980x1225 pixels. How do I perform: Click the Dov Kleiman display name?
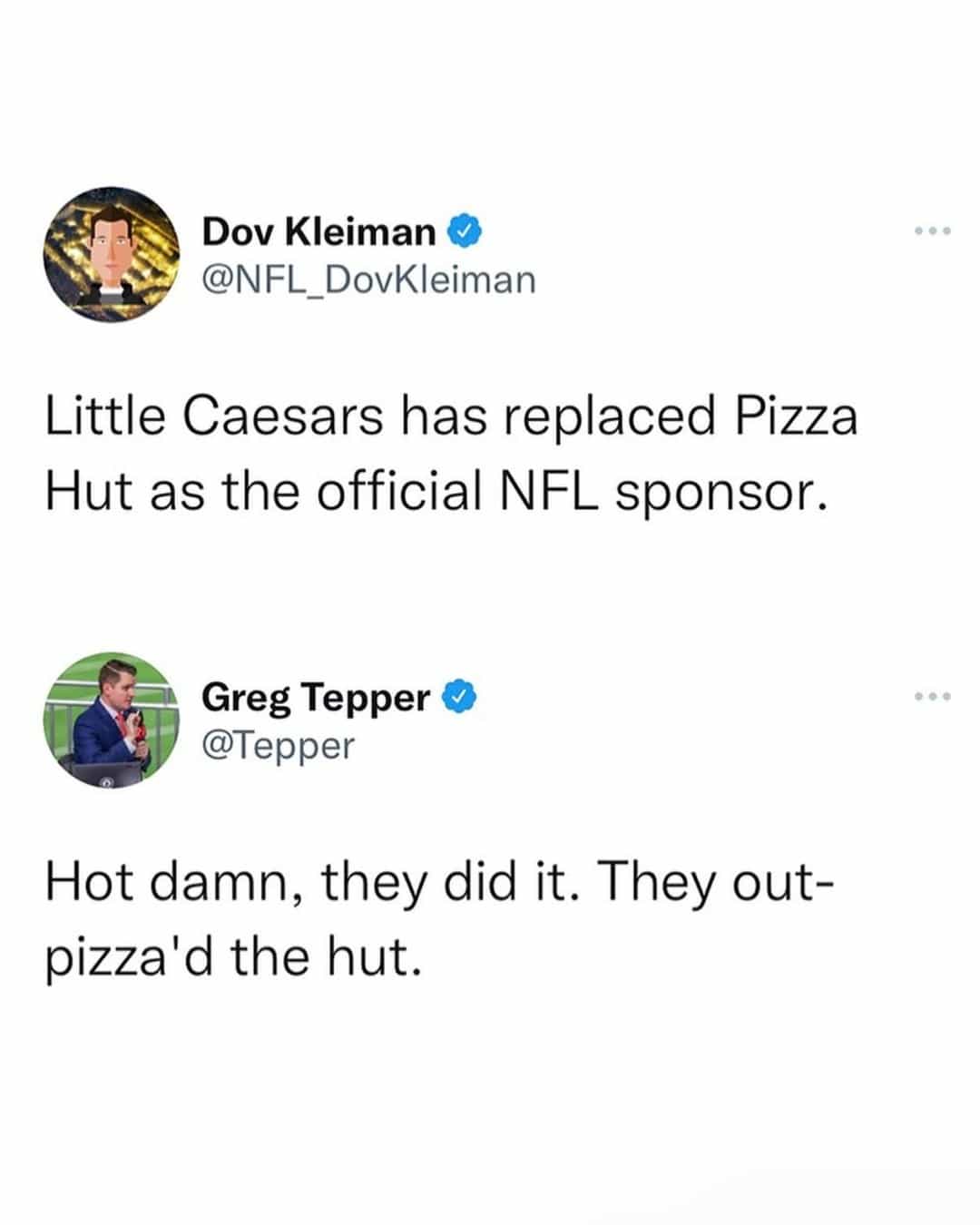click(x=318, y=232)
